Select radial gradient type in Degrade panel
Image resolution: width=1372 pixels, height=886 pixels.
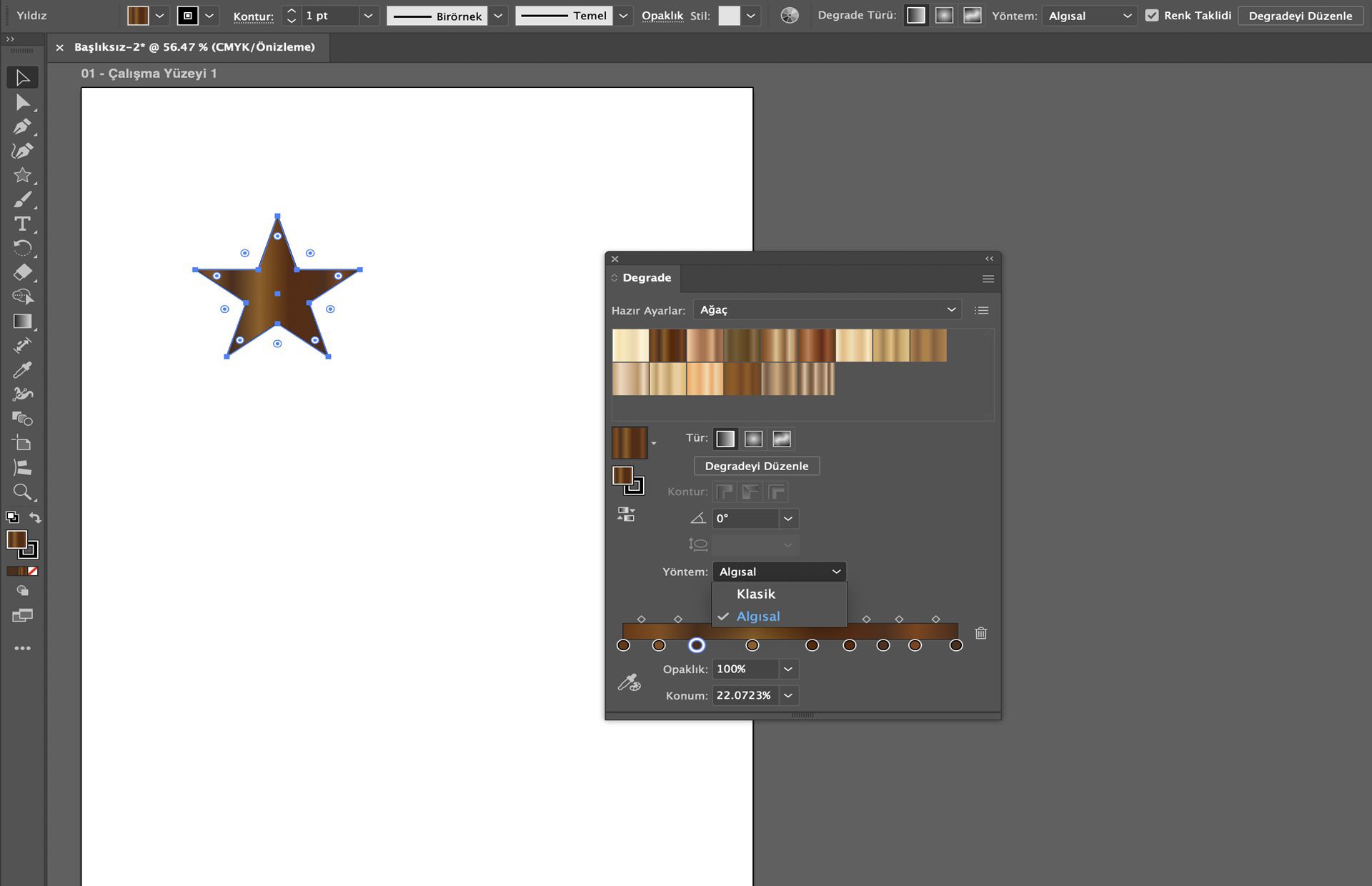pos(753,439)
